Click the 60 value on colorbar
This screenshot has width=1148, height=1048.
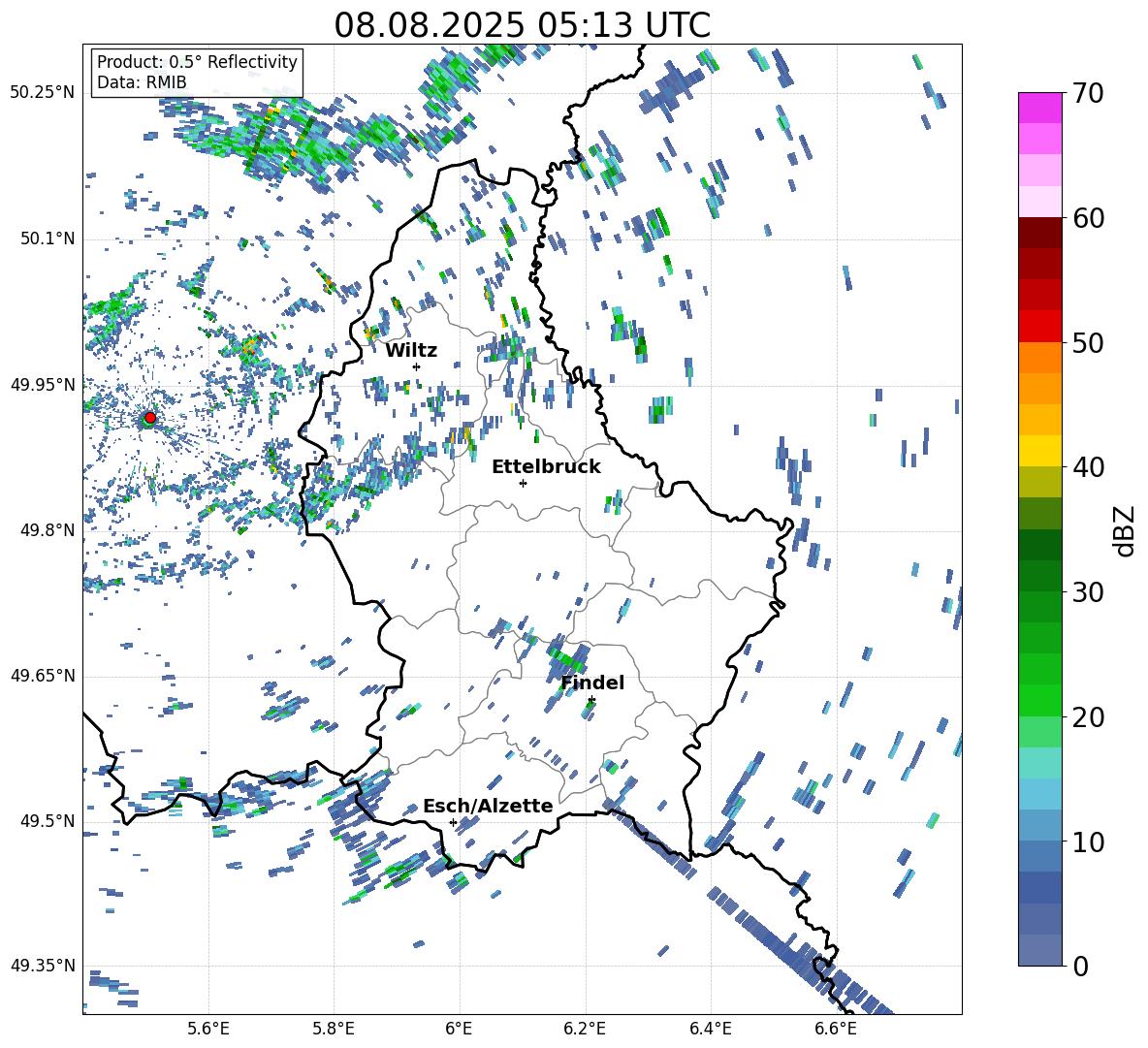[x=1088, y=218]
